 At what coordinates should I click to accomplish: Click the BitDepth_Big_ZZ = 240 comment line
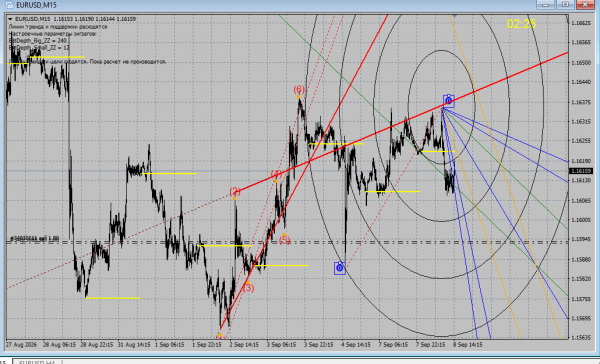coord(38,41)
